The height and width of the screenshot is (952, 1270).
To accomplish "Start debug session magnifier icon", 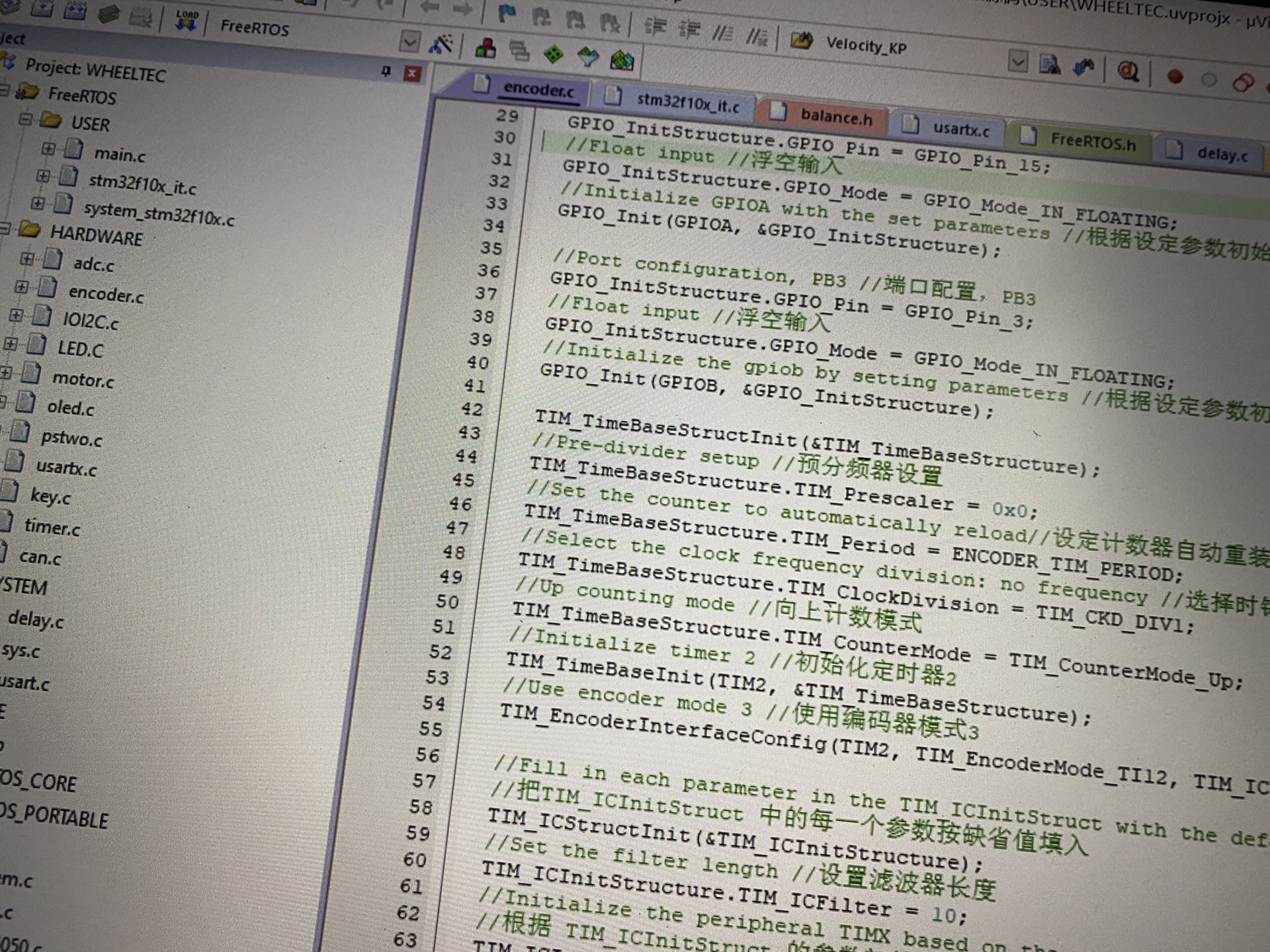I will 1128,71.
